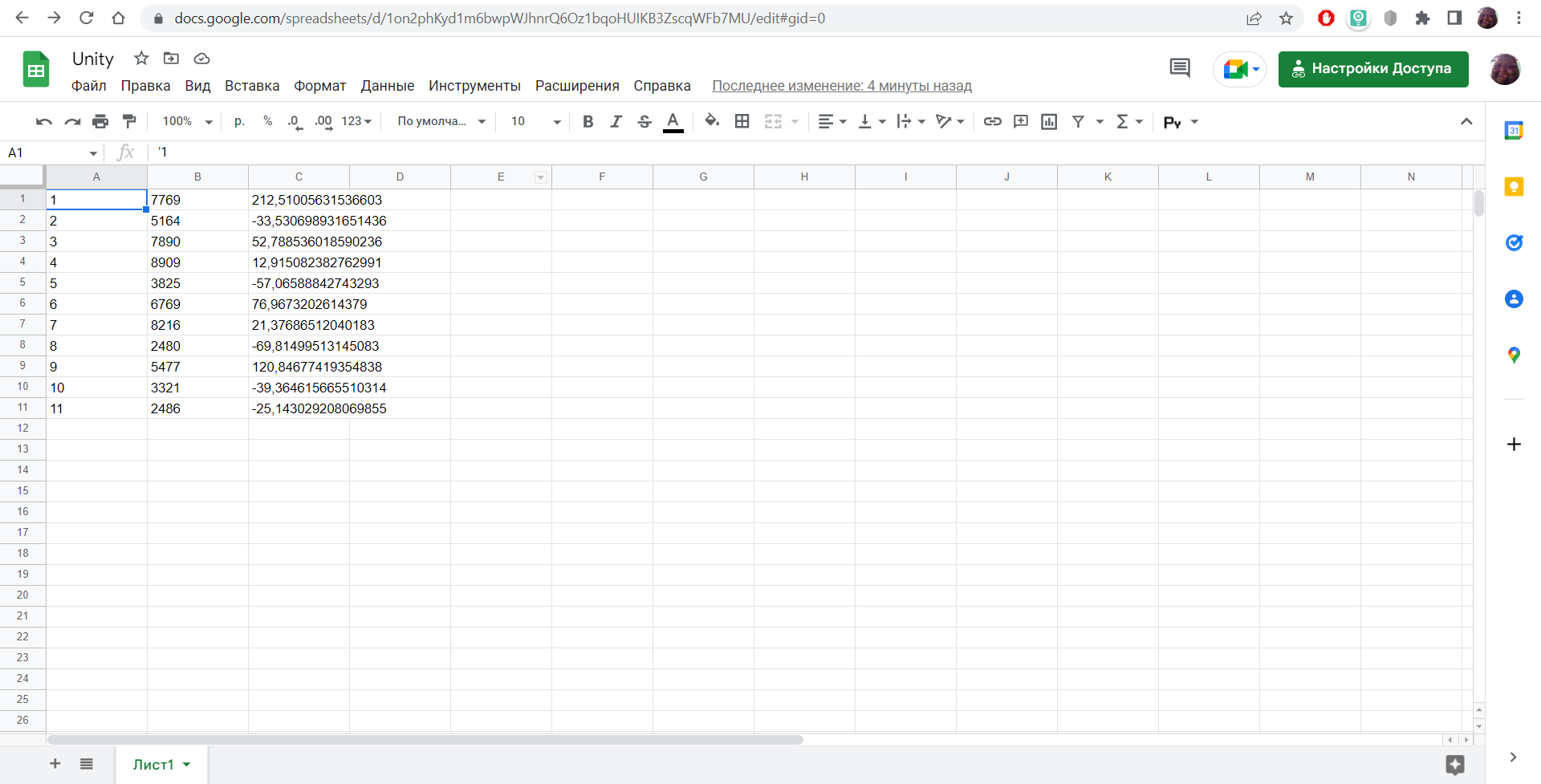Open the font size dropdown
This screenshot has height=784, width=1541.
[535, 122]
